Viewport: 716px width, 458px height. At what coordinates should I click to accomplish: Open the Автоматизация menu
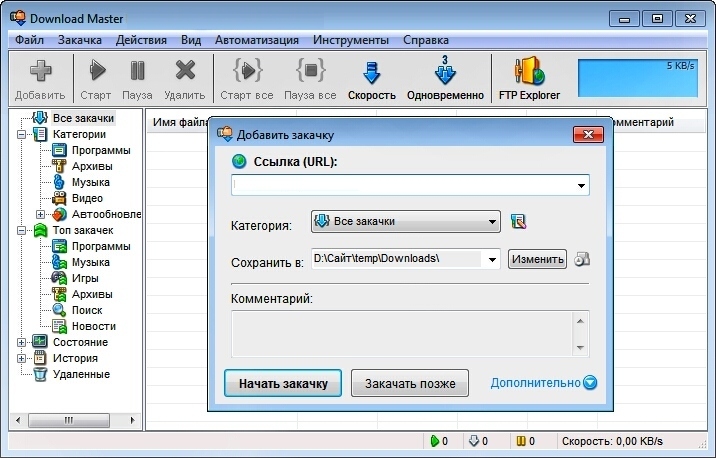tap(256, 40)
